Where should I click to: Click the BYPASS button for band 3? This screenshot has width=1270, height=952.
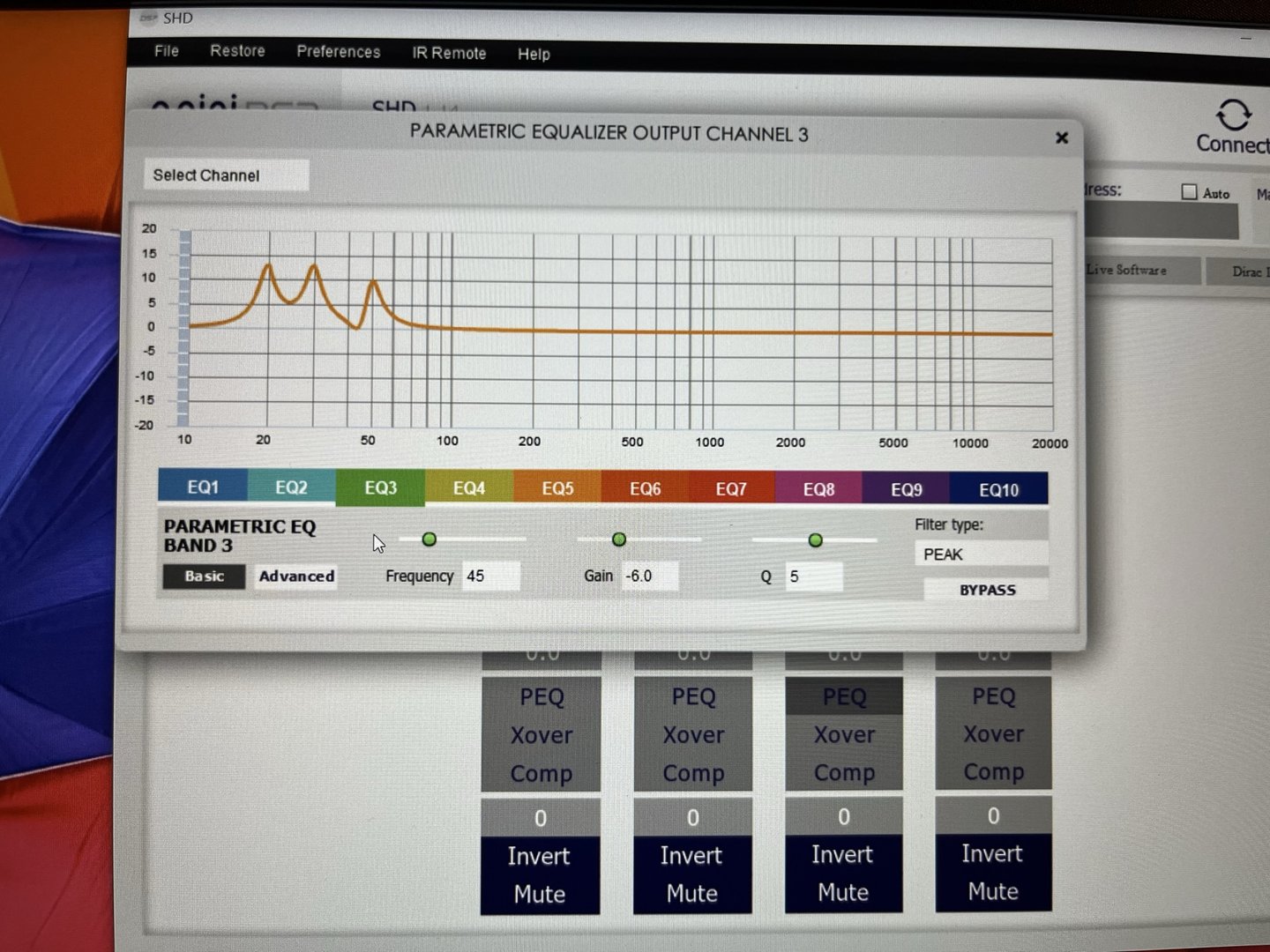(x=986, y=590)
